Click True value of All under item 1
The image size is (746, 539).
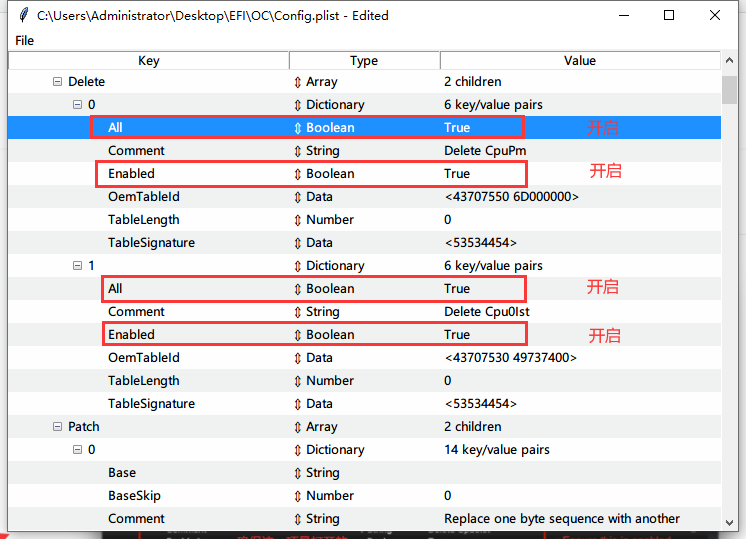(457, 289)
